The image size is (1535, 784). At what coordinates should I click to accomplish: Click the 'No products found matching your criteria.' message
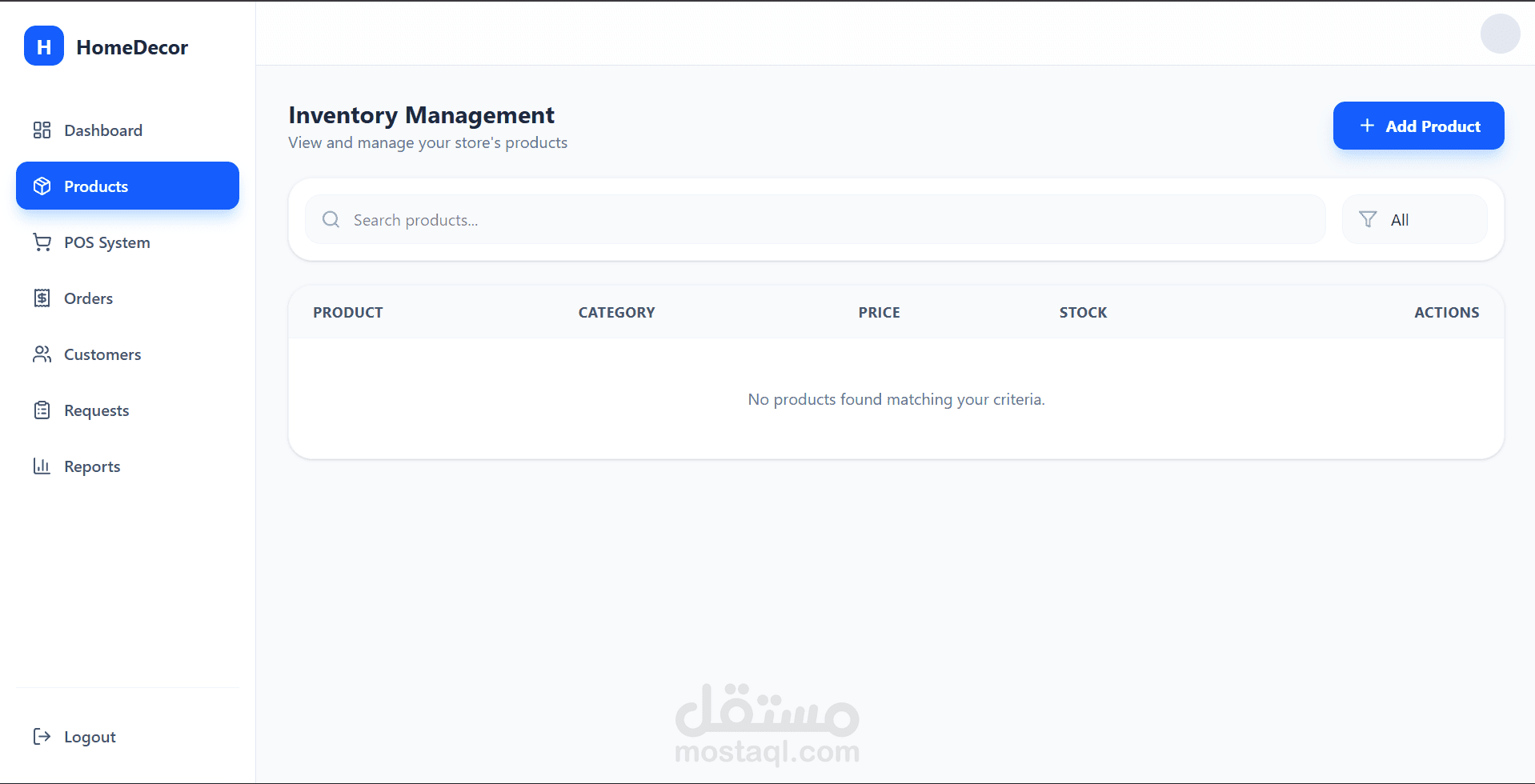(x=896, y=399)
